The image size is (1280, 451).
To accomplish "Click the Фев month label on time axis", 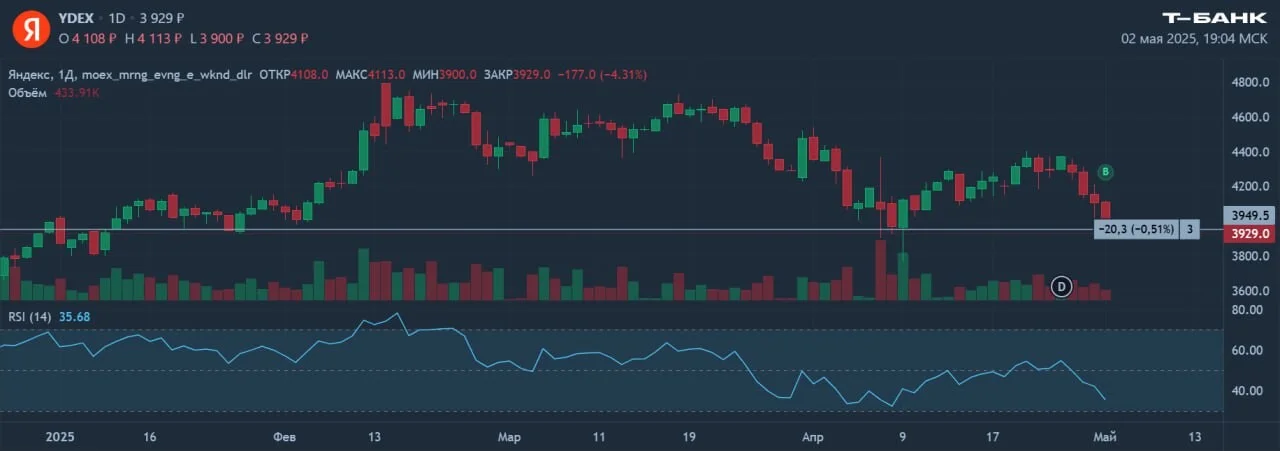I will (285, 437).
